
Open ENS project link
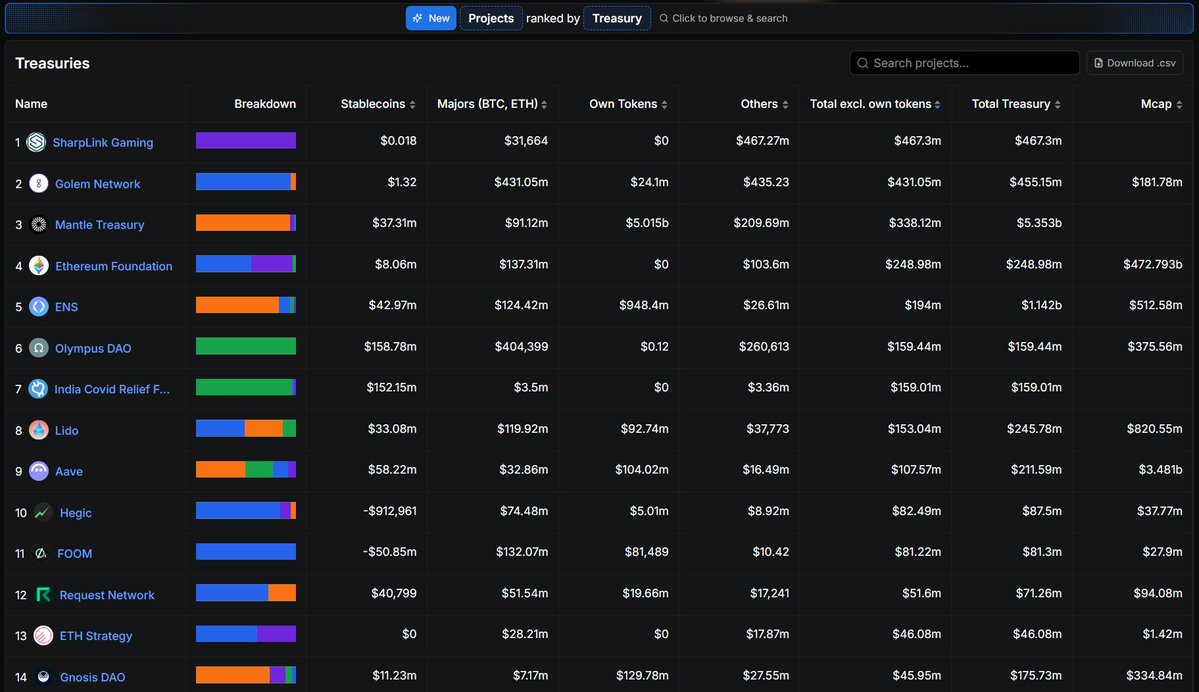[x=66, y=307]
